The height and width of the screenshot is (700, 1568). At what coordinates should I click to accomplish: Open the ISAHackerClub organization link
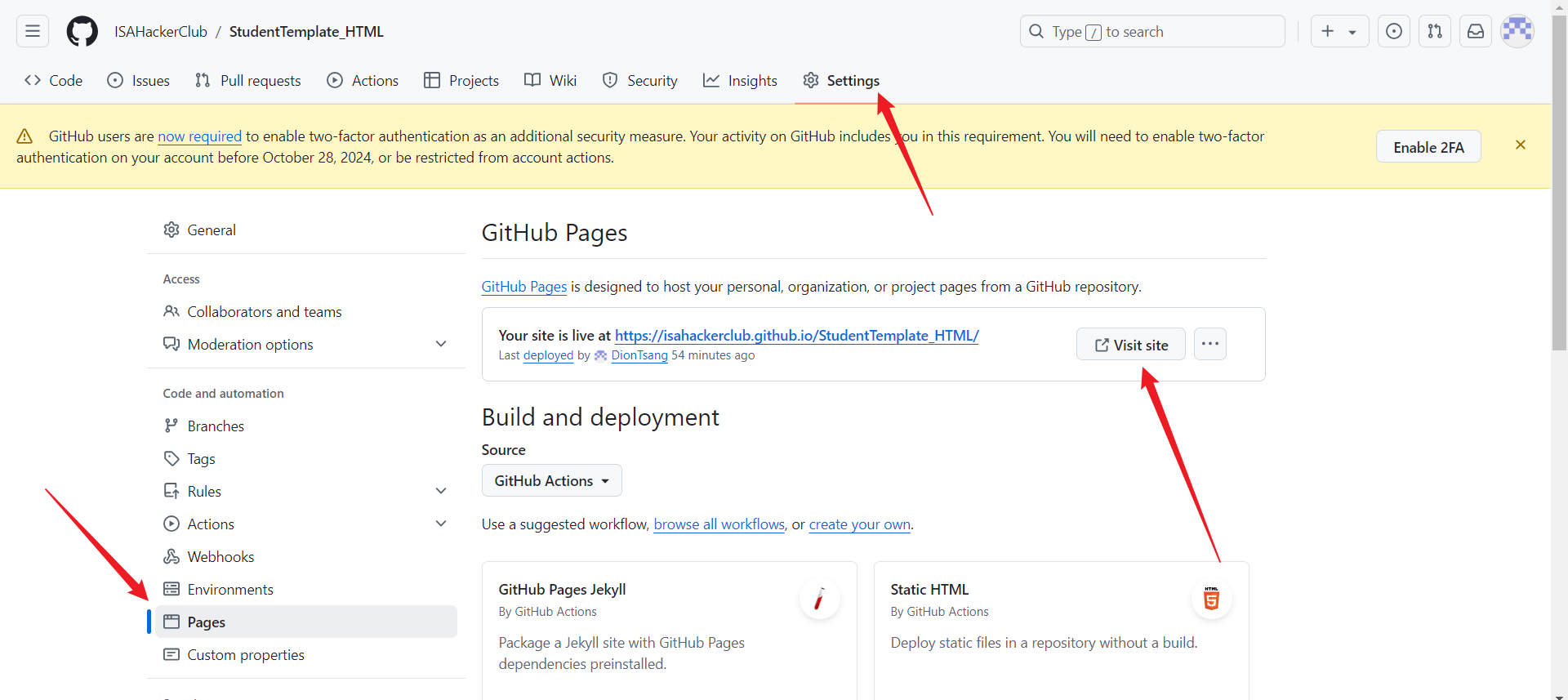click(161, 32)
